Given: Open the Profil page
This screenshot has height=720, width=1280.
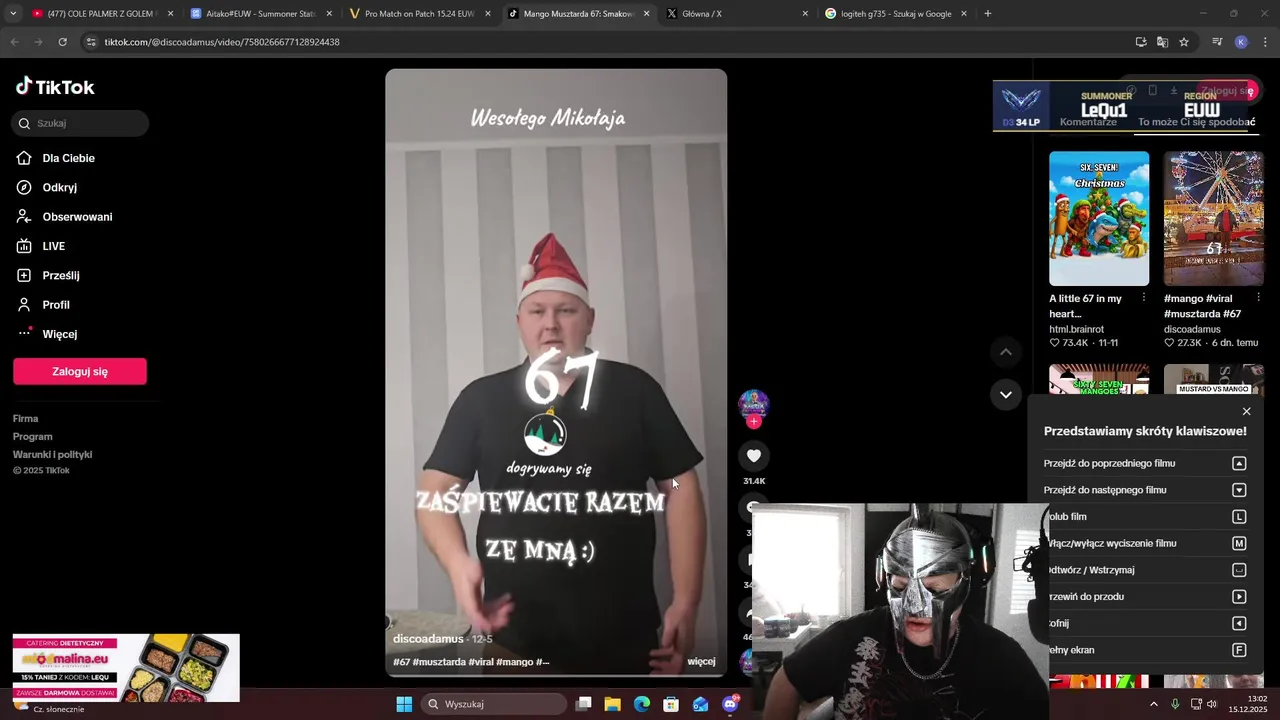Looking at the screenshot, I should click(x=55, y=305).
